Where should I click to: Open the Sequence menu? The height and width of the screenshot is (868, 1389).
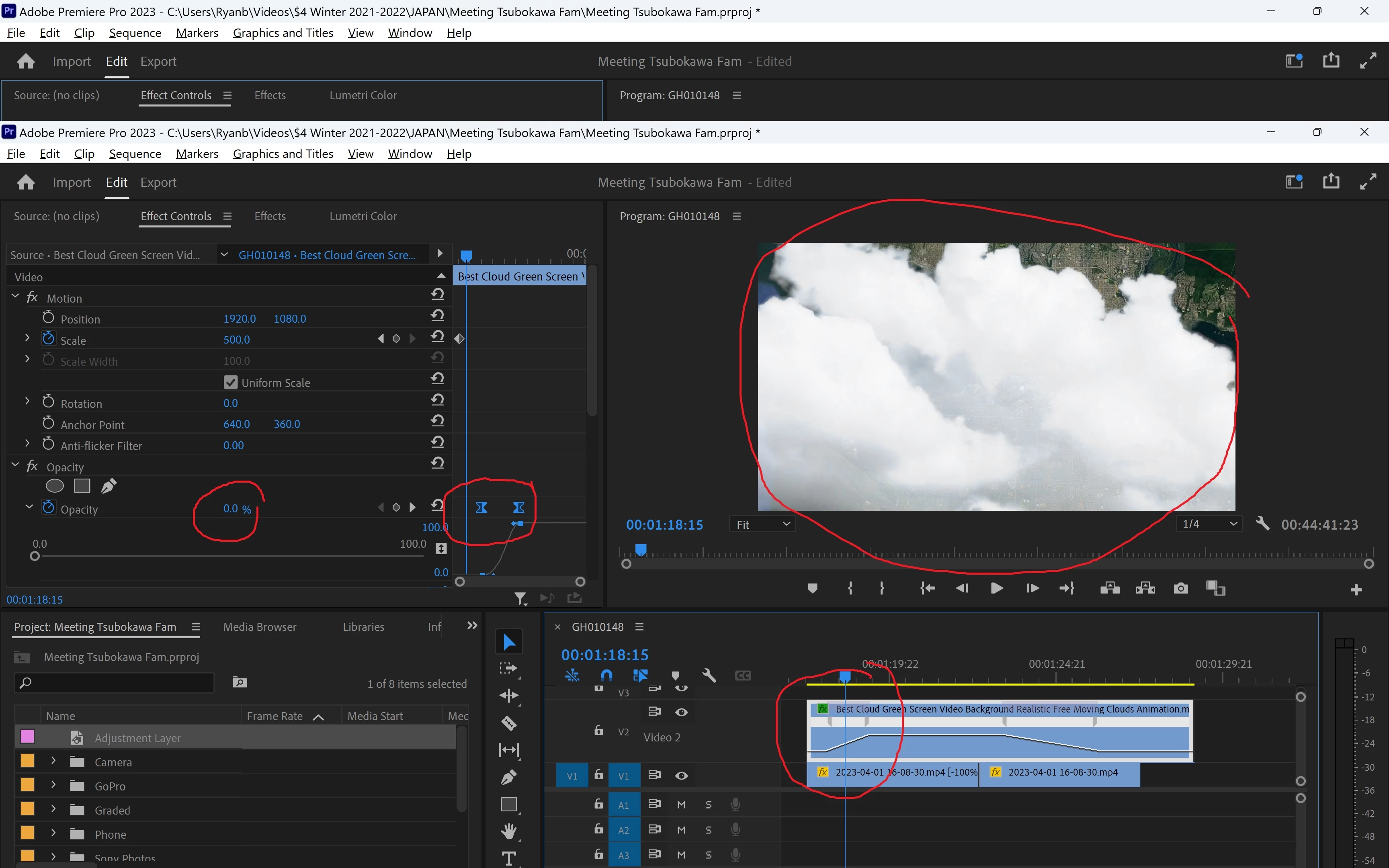pos(135,154)
